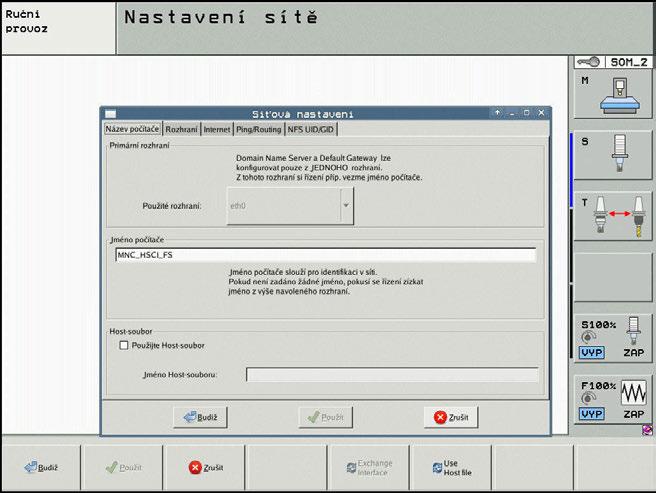The height and width of the screenshot is (493, 656).
Task: Click the M machine icon in the sidebar
Action: (620, 95)
